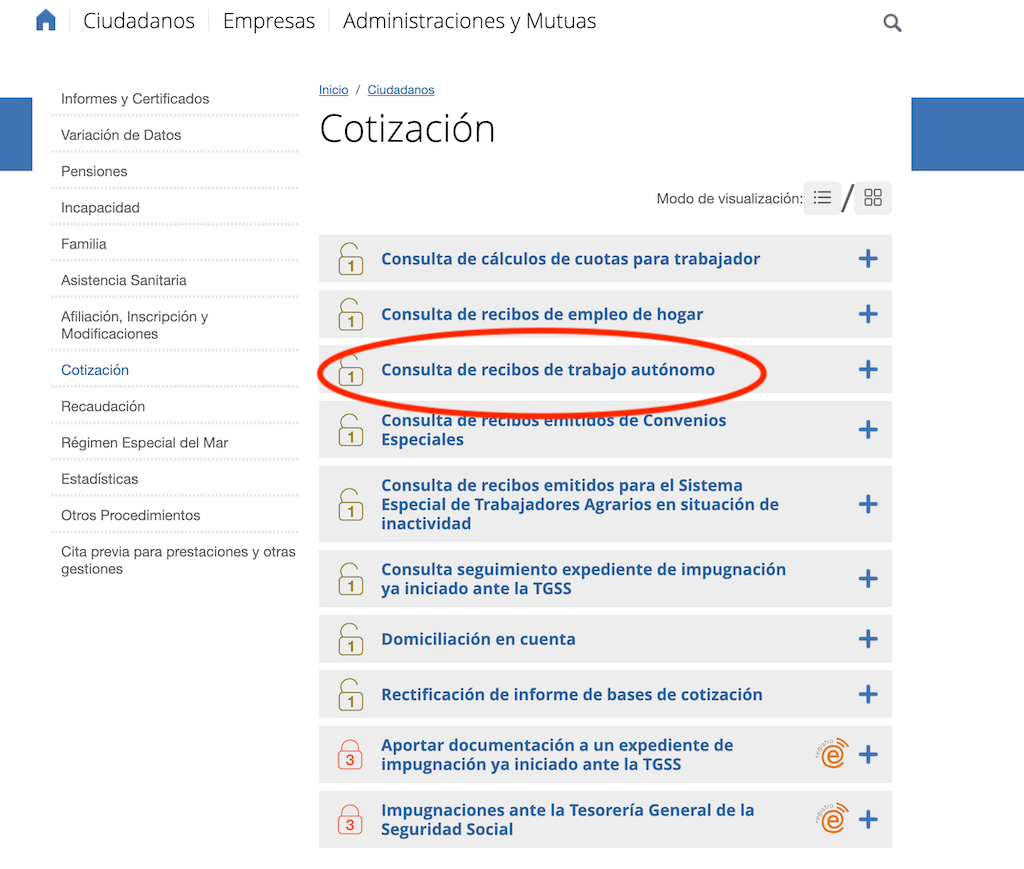Open Consulta de cálculos de cuotas para trabajador

coord(570,259)
